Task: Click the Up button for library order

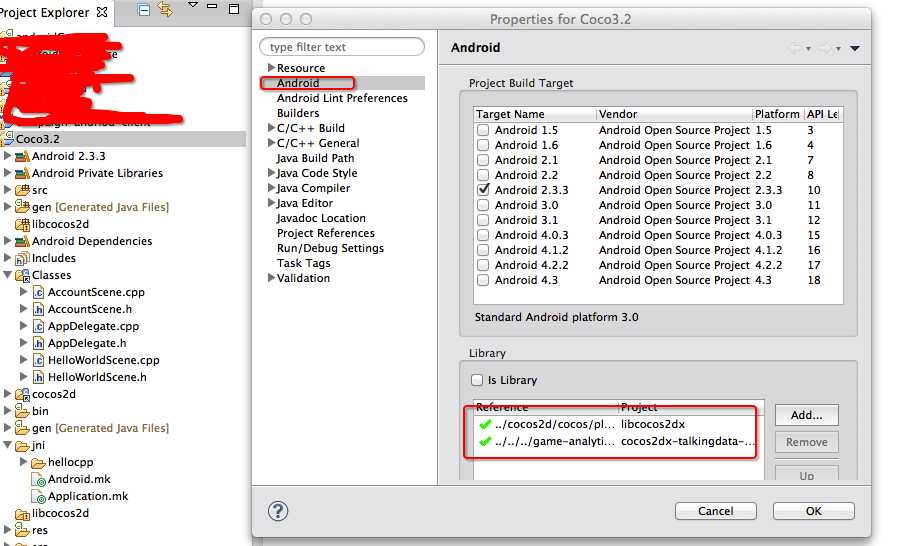Action: pos(806,472)
